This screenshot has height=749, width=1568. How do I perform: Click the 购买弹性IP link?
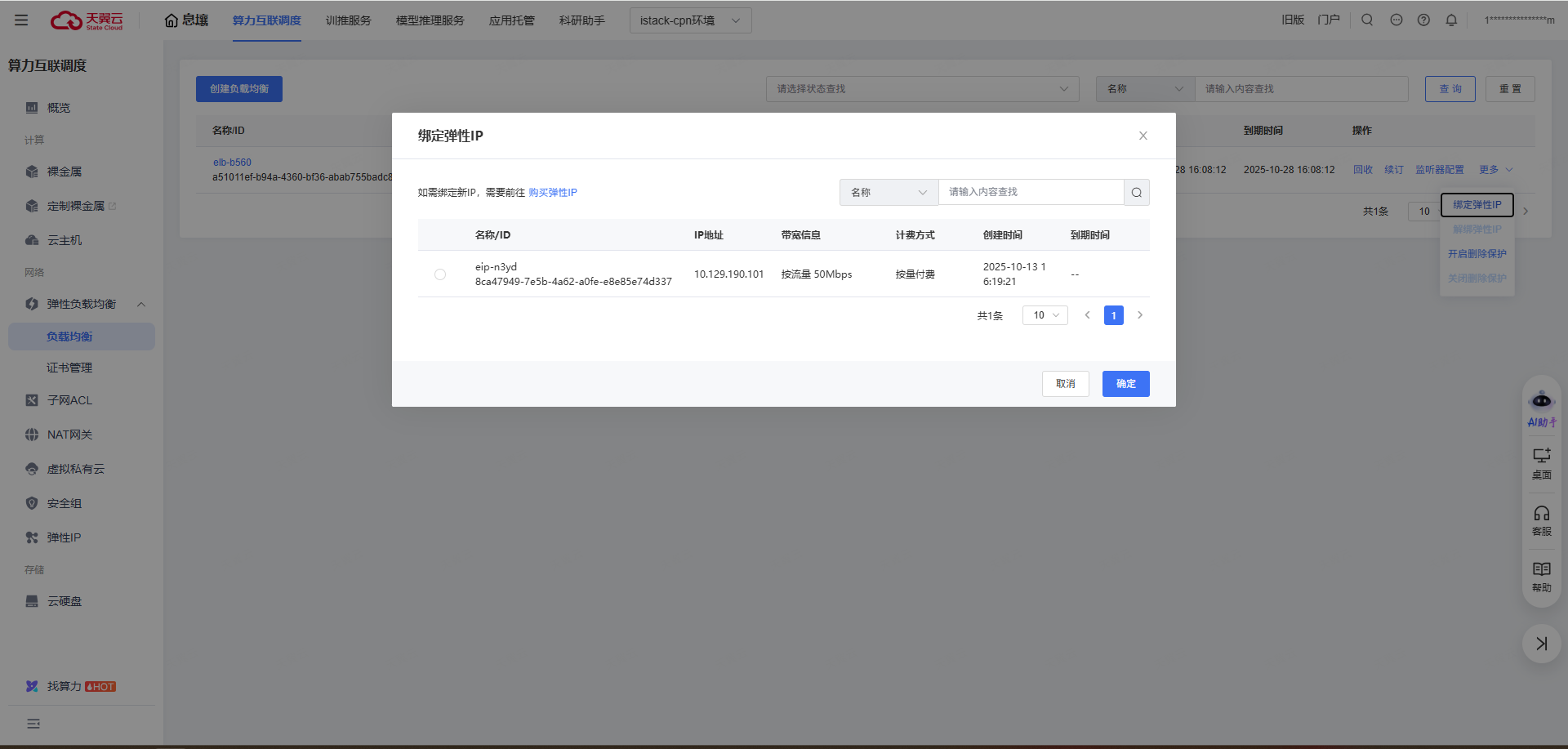coord(552,193)
